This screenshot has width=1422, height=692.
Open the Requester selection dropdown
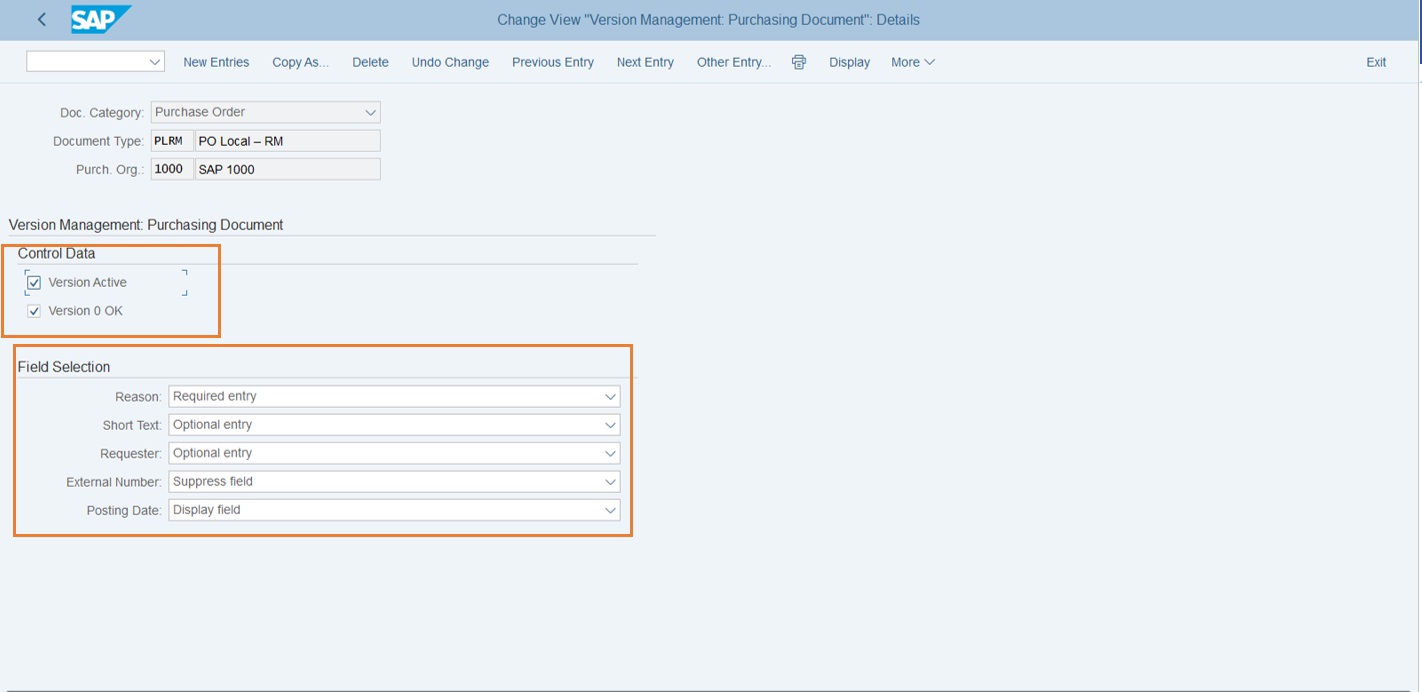(x=610, y=453)
